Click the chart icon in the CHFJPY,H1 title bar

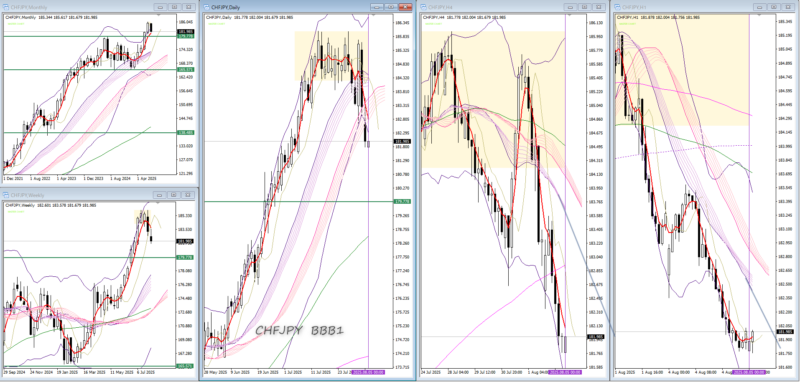pyautogui.click(x=617, y=7)
